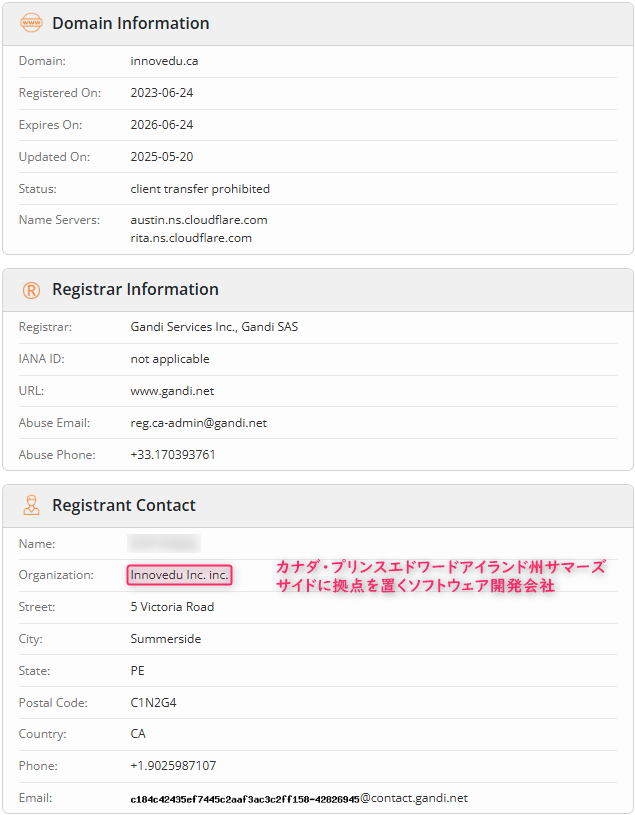The image size is (635, 815).
Task: Select abuse phone +33.170393761
Action: 173,455
